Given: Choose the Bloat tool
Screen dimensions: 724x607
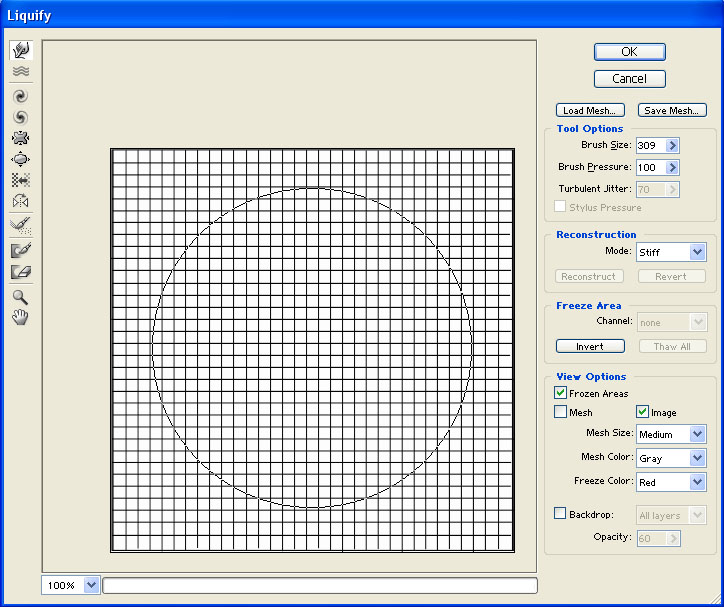Looking at the screenshot, I should click(20, 159).
